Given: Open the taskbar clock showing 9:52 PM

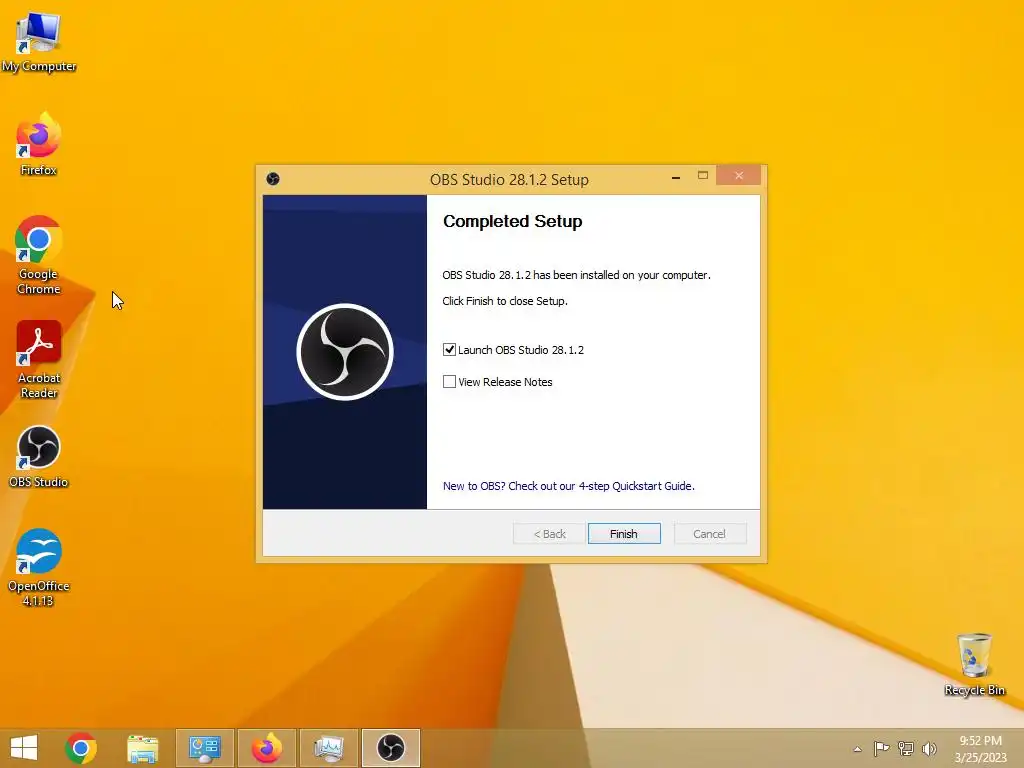Looking at the screenshot, I should point(980,748).
